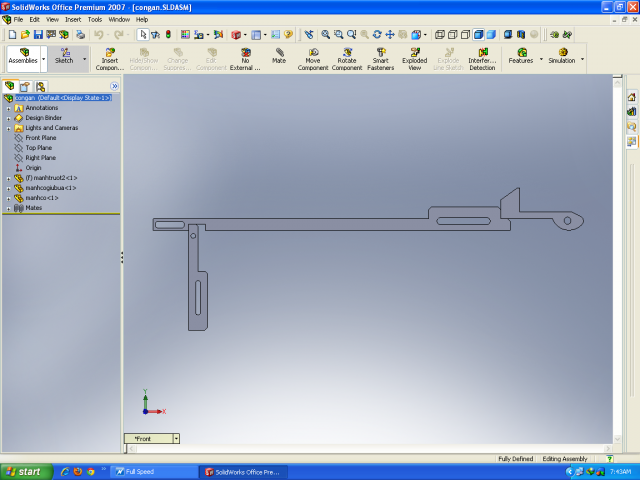Open SolidWorks Resources home icon in task pane
The image size is (640, 480).
(x=631, y=97)
